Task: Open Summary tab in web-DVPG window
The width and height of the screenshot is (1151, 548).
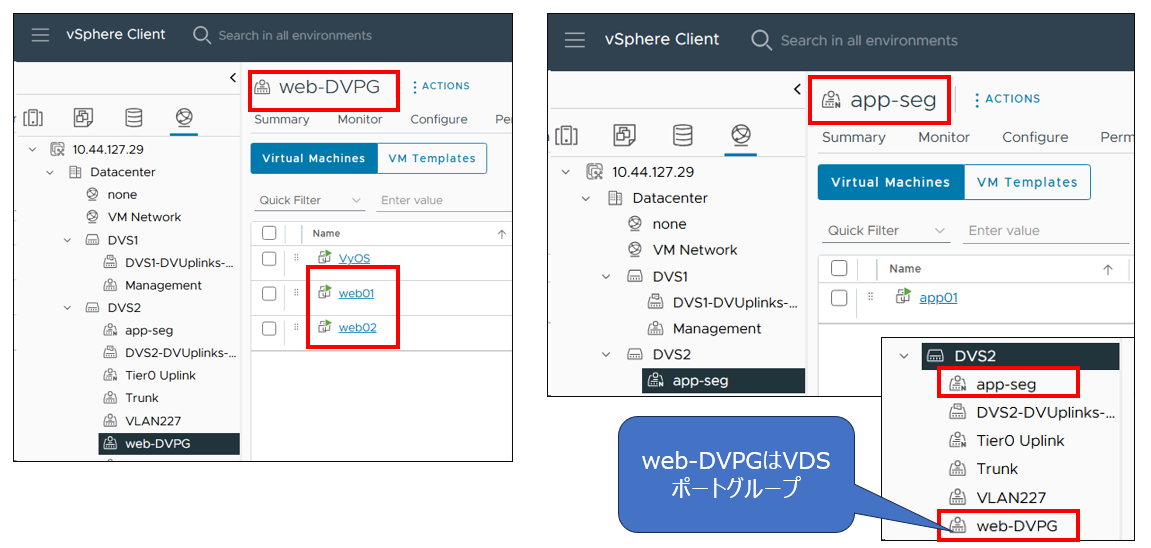Action: point(281,120)
